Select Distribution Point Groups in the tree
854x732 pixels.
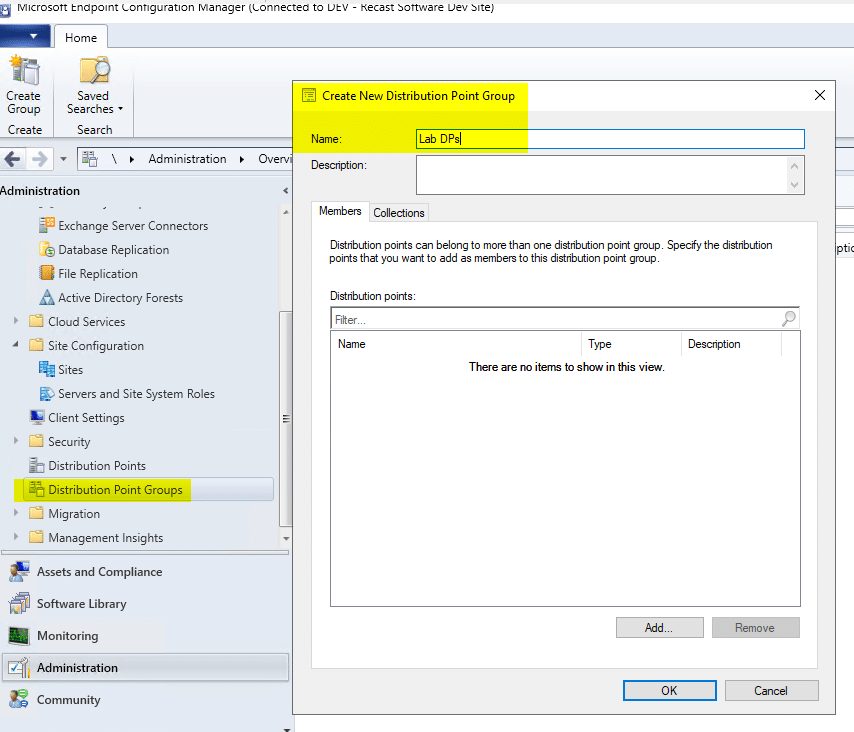point(116,489)
